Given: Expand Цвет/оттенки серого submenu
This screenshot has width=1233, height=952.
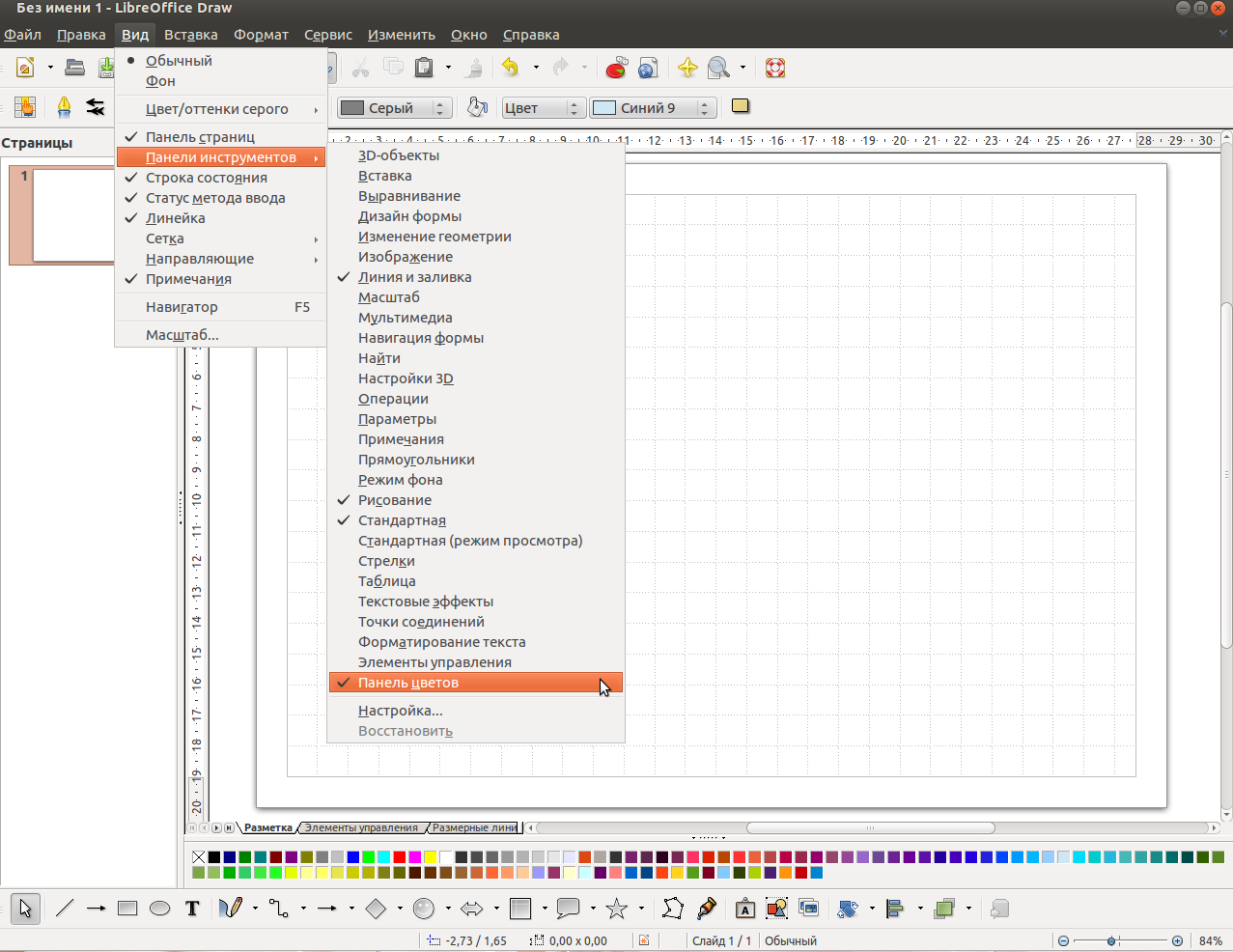Looking at the screenshot, I should tap(221, 109).
